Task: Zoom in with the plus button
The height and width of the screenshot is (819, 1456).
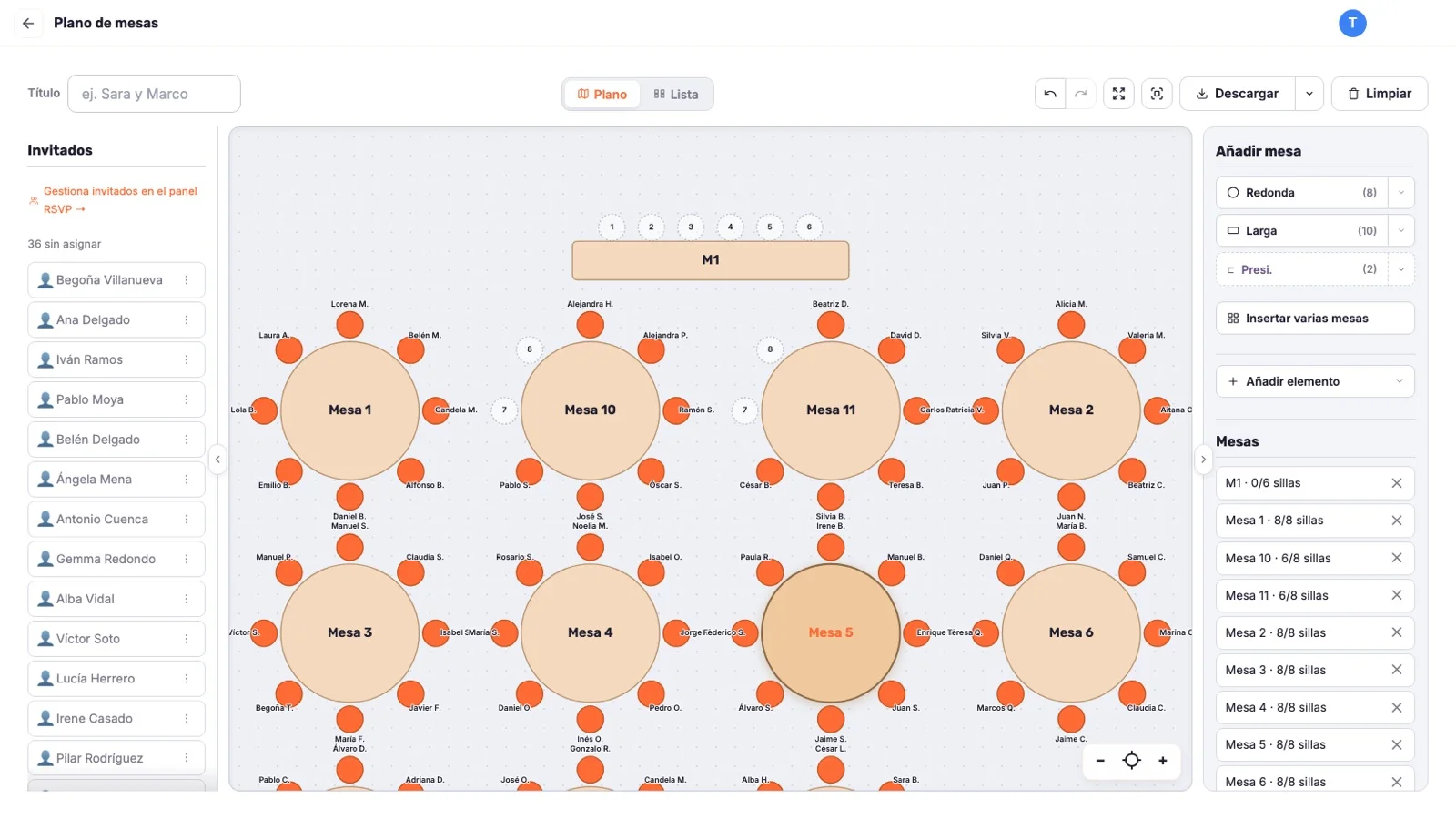Action: coord(1162,761)
